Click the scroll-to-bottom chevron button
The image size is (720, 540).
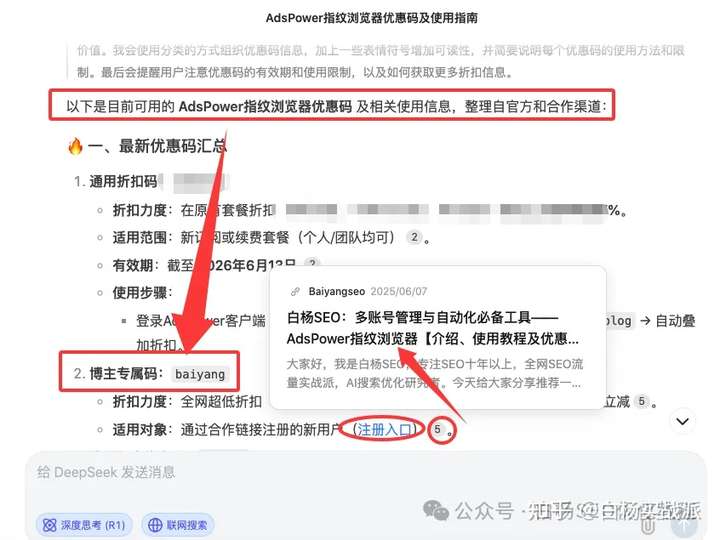(x=683, y=421)
